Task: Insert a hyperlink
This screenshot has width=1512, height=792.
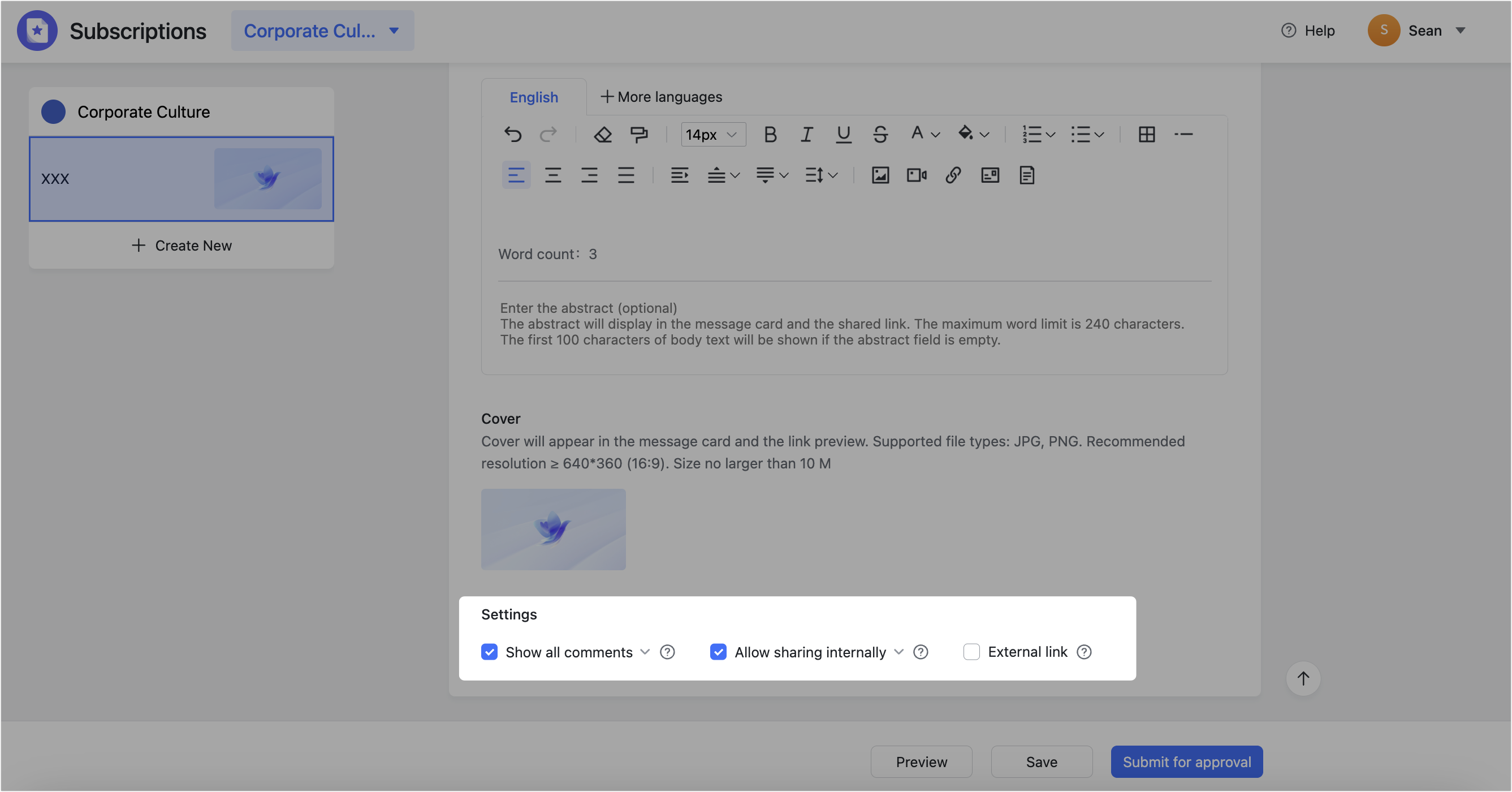Action: pyautogui.click(x=953, y=175)
